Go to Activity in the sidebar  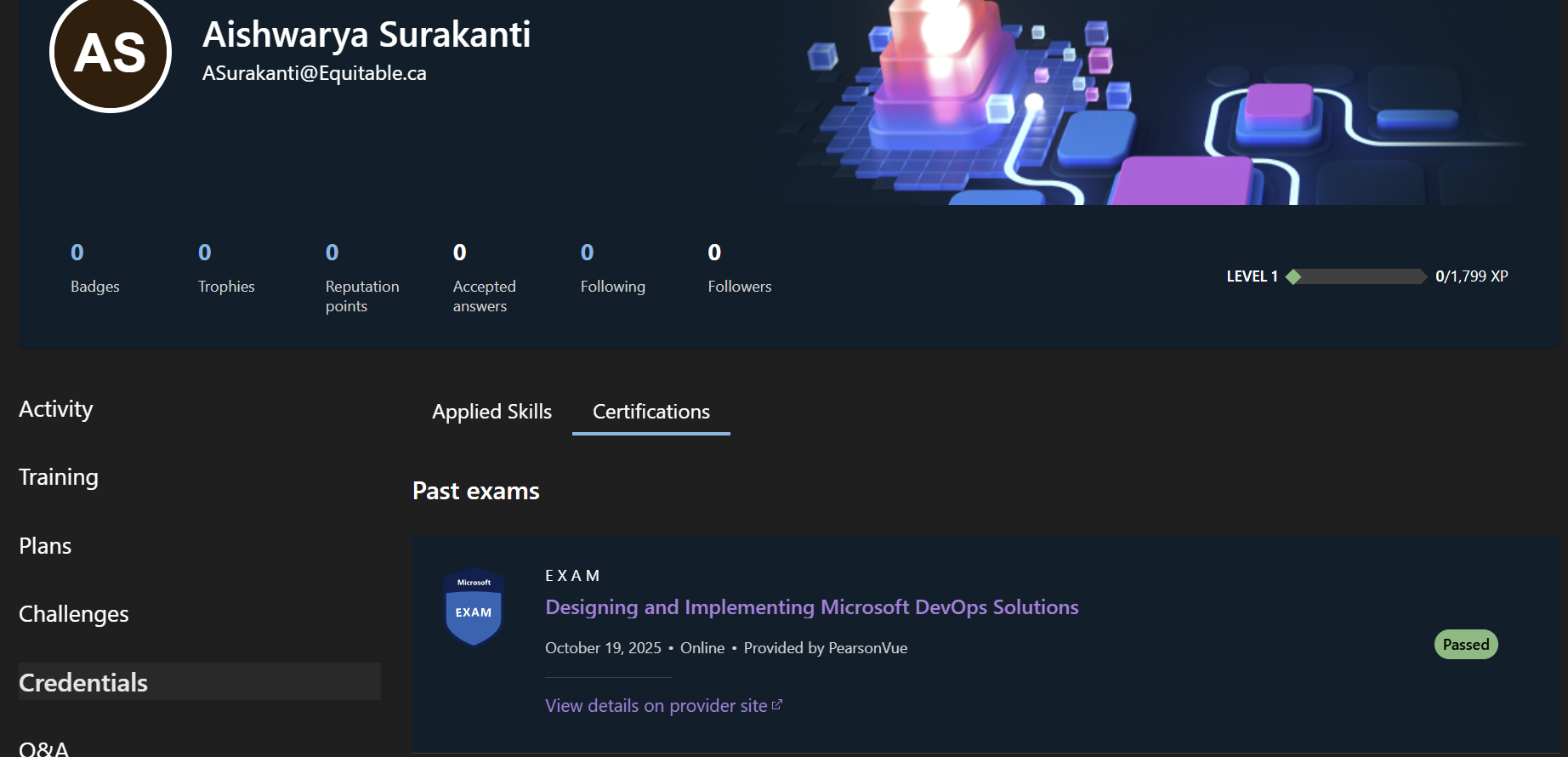point(56,409)
